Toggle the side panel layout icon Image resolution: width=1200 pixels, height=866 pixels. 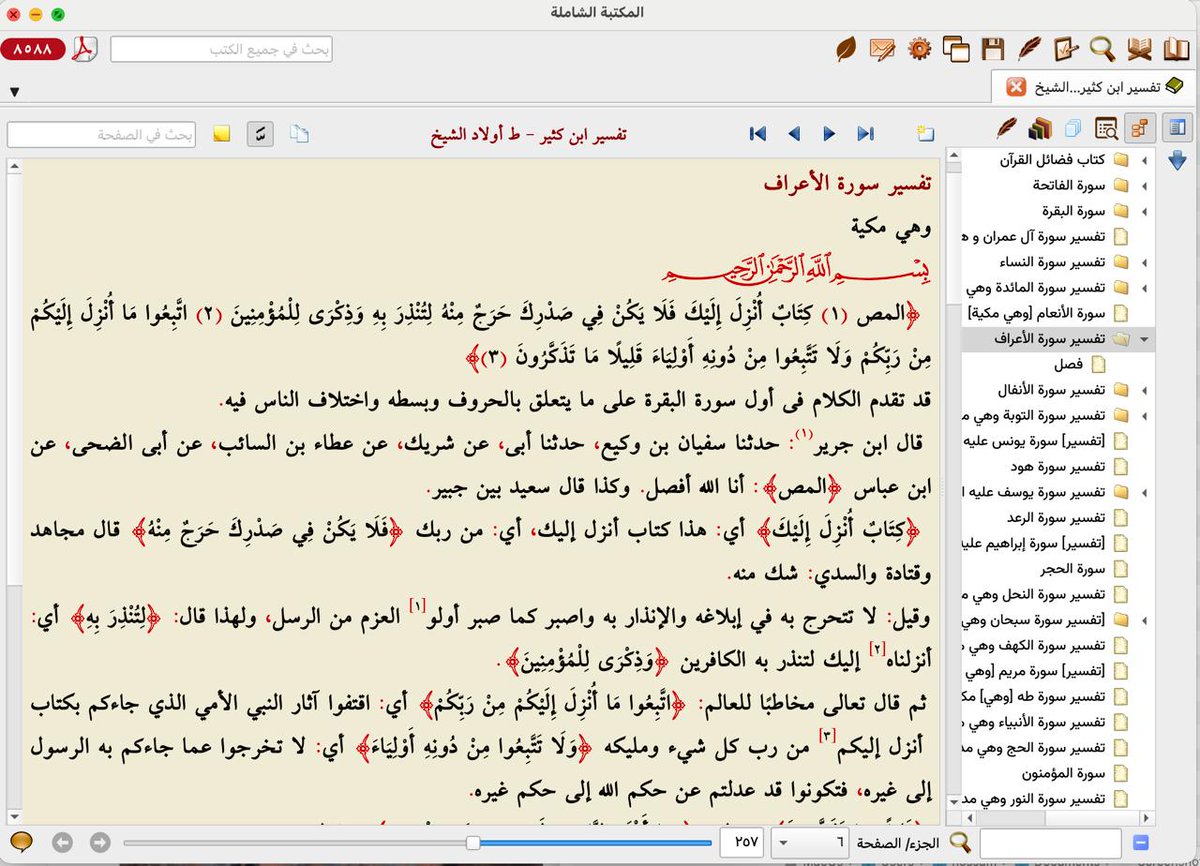pos(1176,129)
